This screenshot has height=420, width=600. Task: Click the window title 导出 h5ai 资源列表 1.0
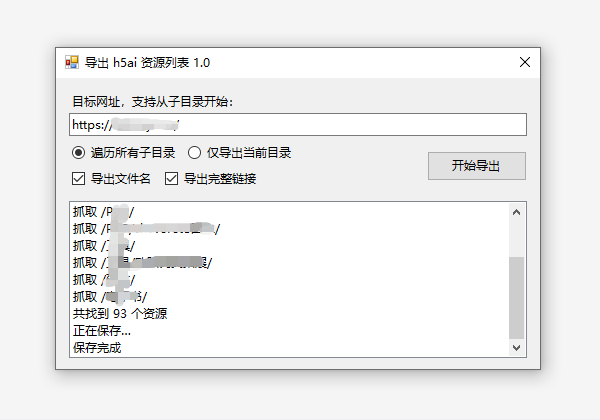(148, 62)
